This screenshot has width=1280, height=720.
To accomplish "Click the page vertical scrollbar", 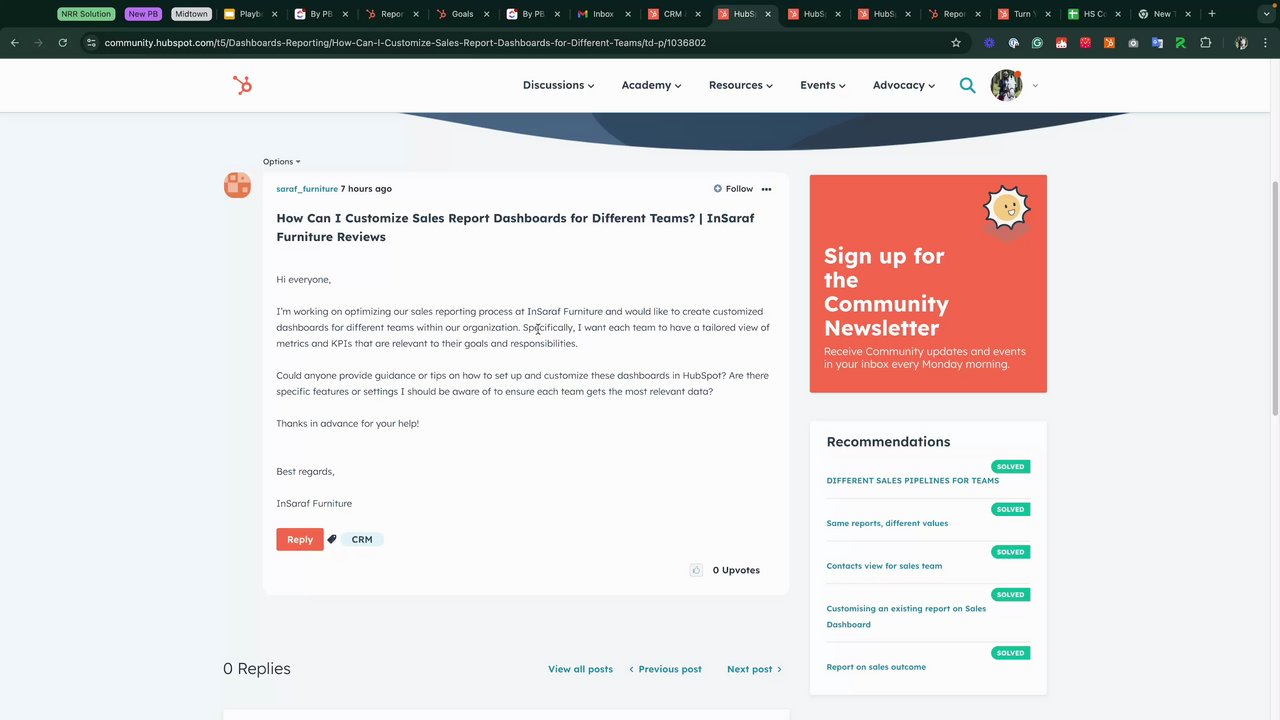I will [x=1274, y=300].
